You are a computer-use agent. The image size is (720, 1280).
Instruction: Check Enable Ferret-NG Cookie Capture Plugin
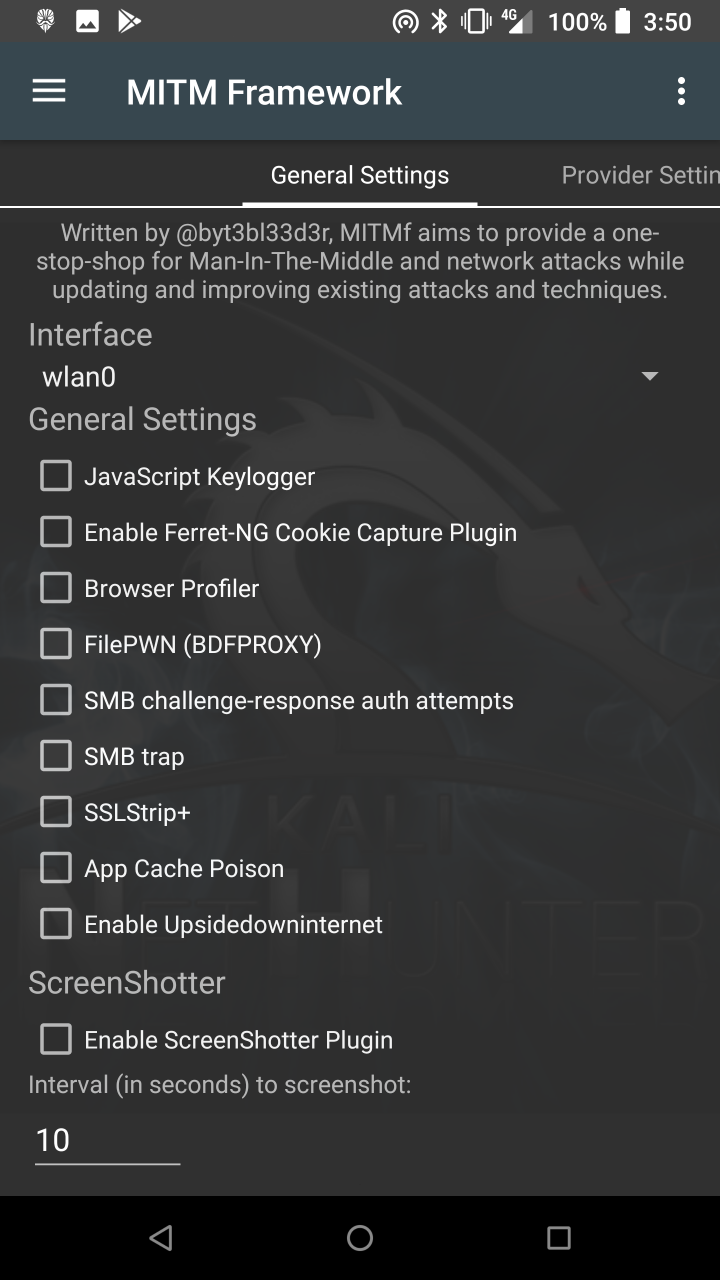click(x=56, y=532)
